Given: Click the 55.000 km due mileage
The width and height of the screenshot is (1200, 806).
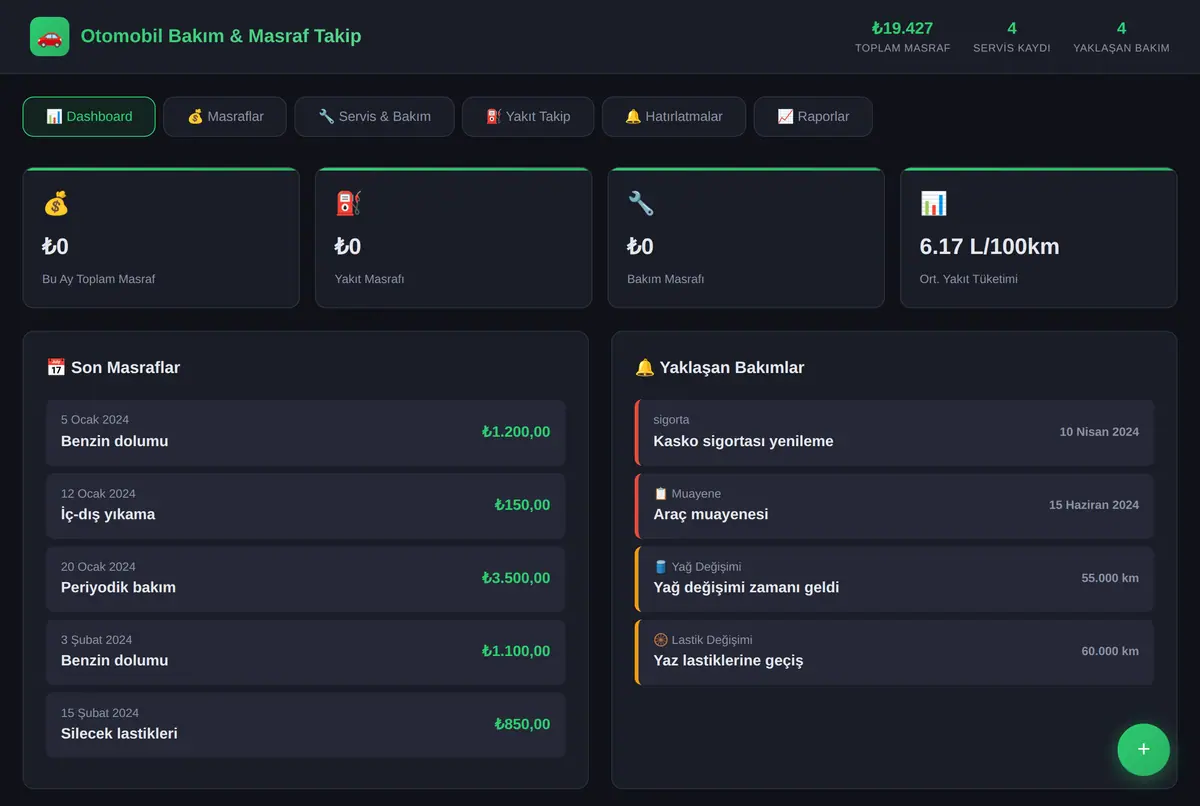Looking at the screenshot, I should tap(1110, 578).
